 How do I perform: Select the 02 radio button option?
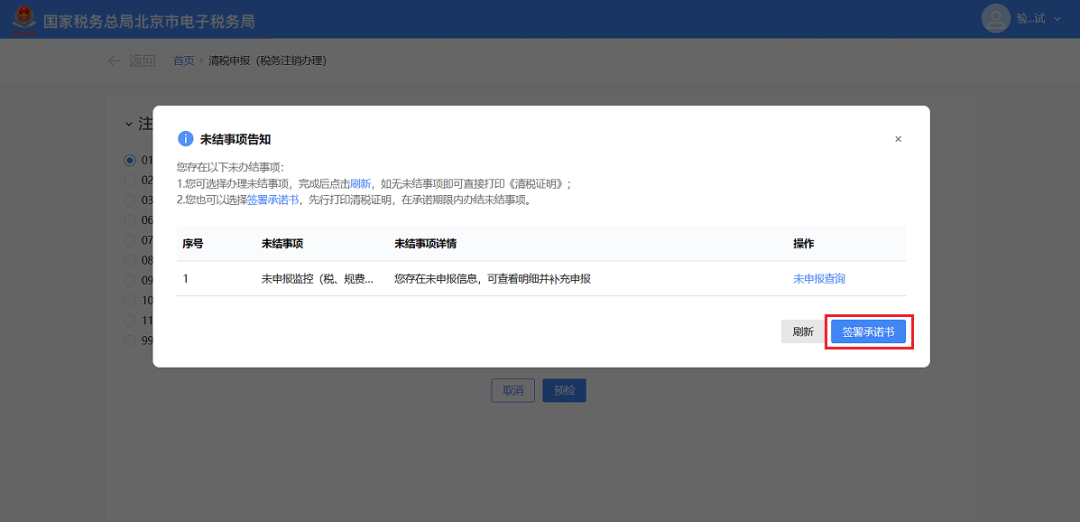click(x=130, y=180)
